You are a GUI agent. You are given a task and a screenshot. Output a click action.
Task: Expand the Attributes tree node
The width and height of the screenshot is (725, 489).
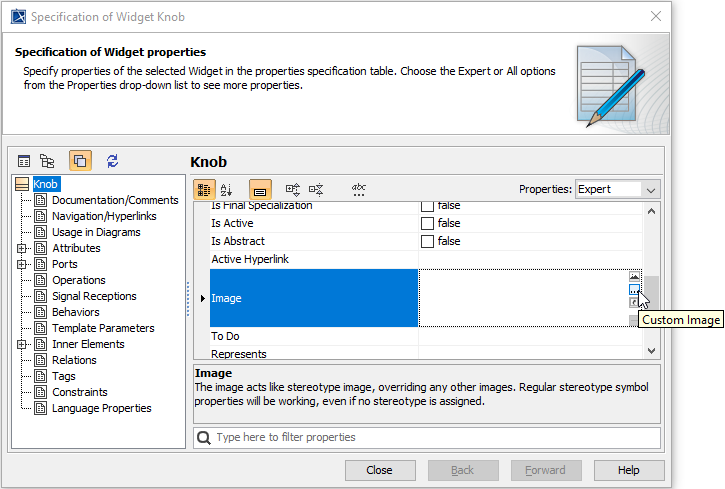click(x=21, y=248)
